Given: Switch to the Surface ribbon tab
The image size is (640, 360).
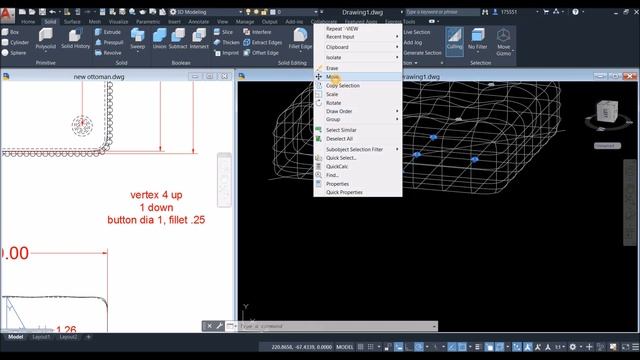Looking at the screenshot, I should 72,22.
